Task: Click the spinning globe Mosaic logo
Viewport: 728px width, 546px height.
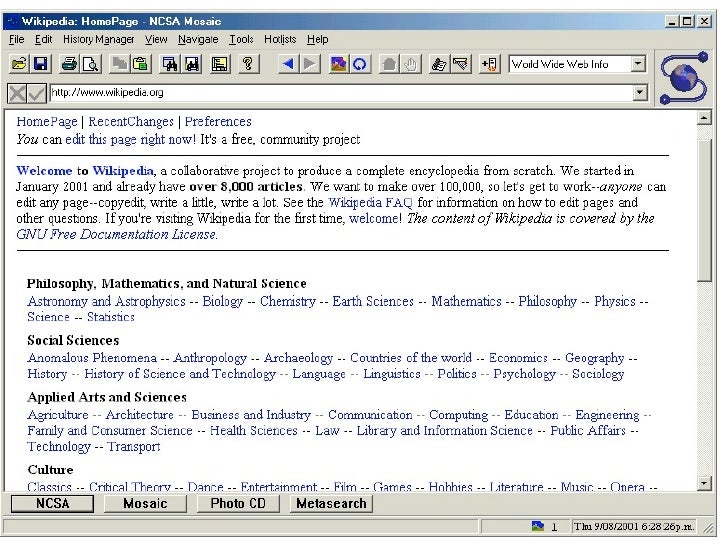Action: pos(685,78)
